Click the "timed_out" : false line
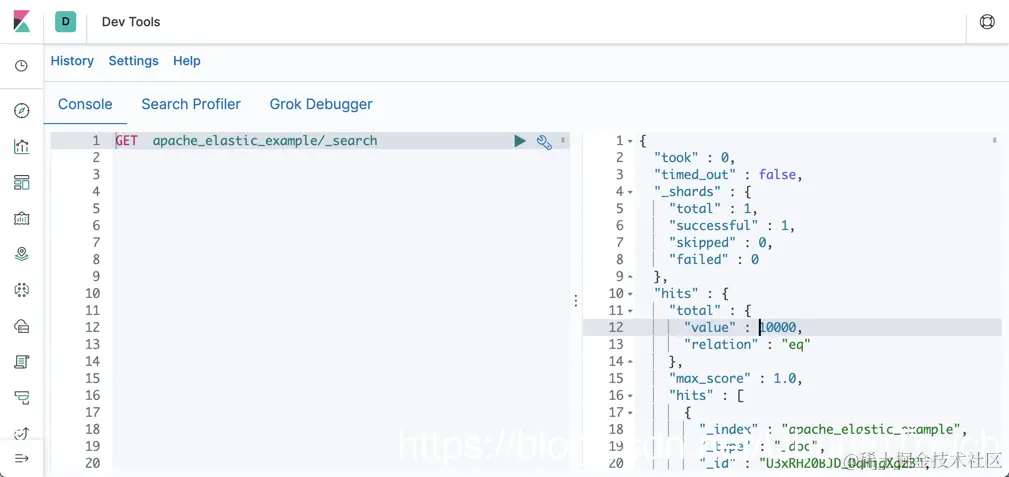The image size is (1009, 477). pyautogui.click(x=728, y=174)
